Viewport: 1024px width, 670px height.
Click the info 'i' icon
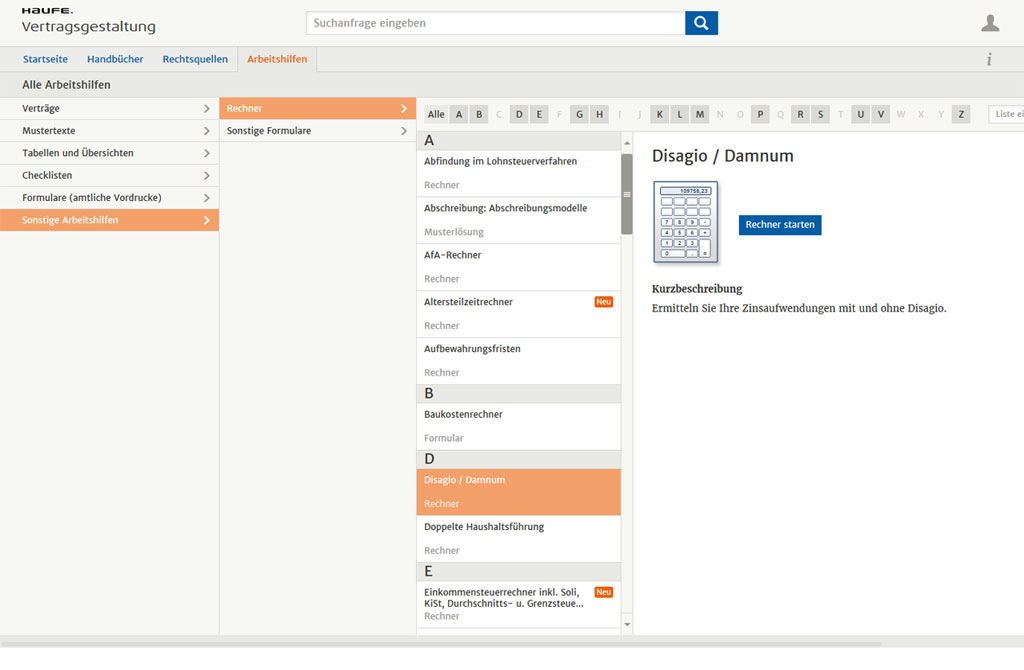tap(989, 59)
